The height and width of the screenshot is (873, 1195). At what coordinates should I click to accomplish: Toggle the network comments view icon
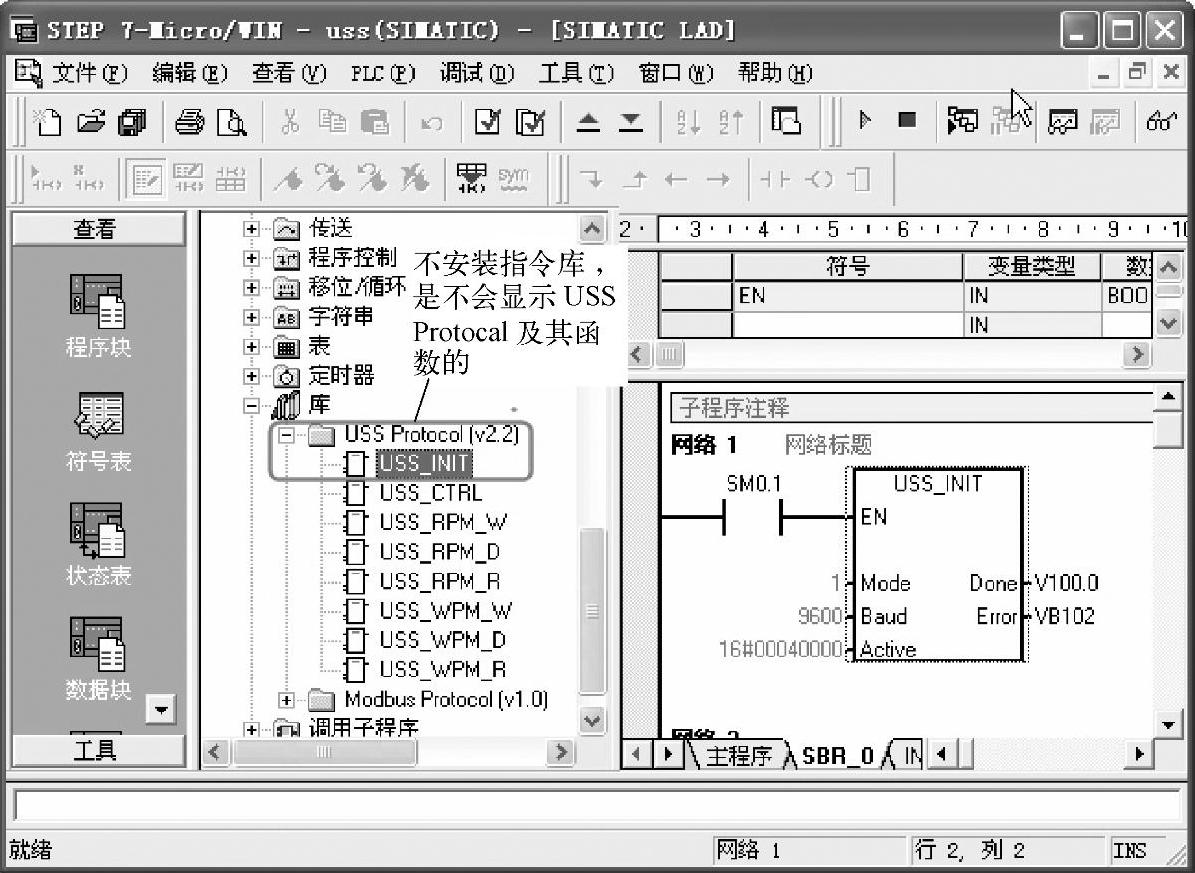click(x=188, y=180)
